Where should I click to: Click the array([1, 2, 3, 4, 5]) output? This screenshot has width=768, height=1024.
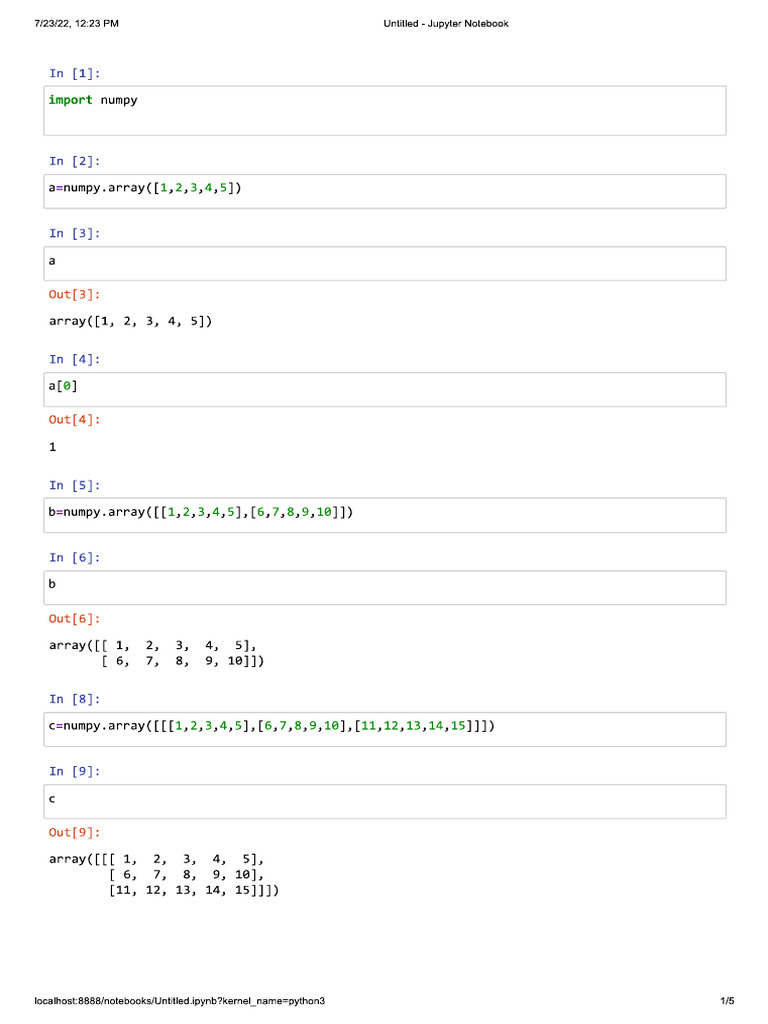tap(131, 322)
